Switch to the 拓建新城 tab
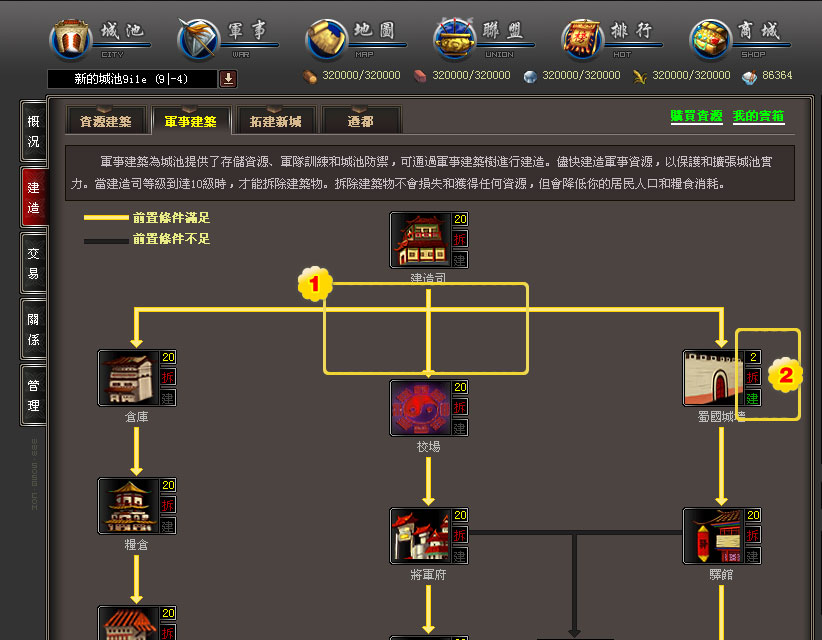This screenshot has height=640, width=822. point(276,121)
